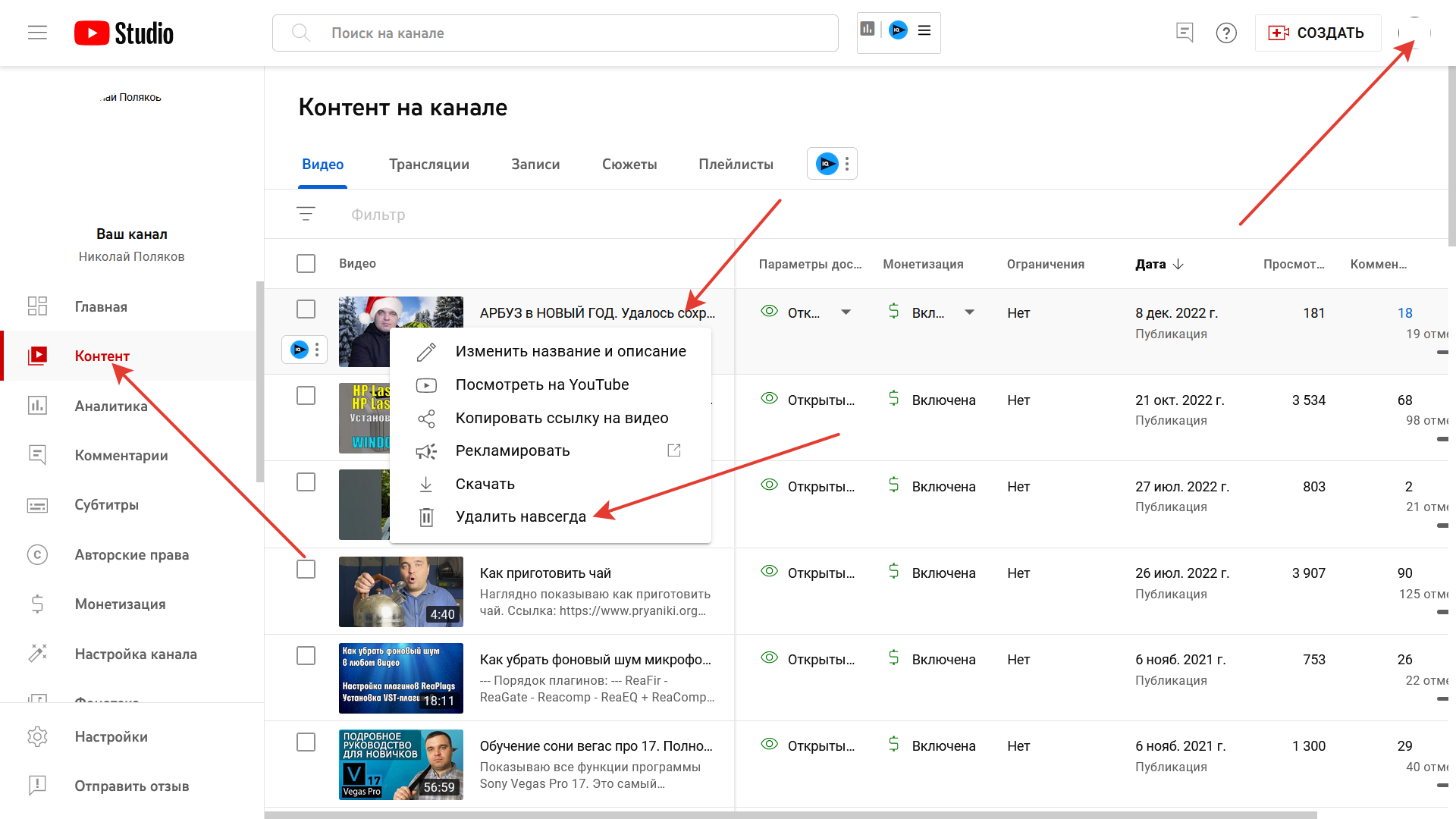Click Посмотреть на YouTube option
Image resolution: width=1456 pixels, height=819 pixels.
point(542,384)
